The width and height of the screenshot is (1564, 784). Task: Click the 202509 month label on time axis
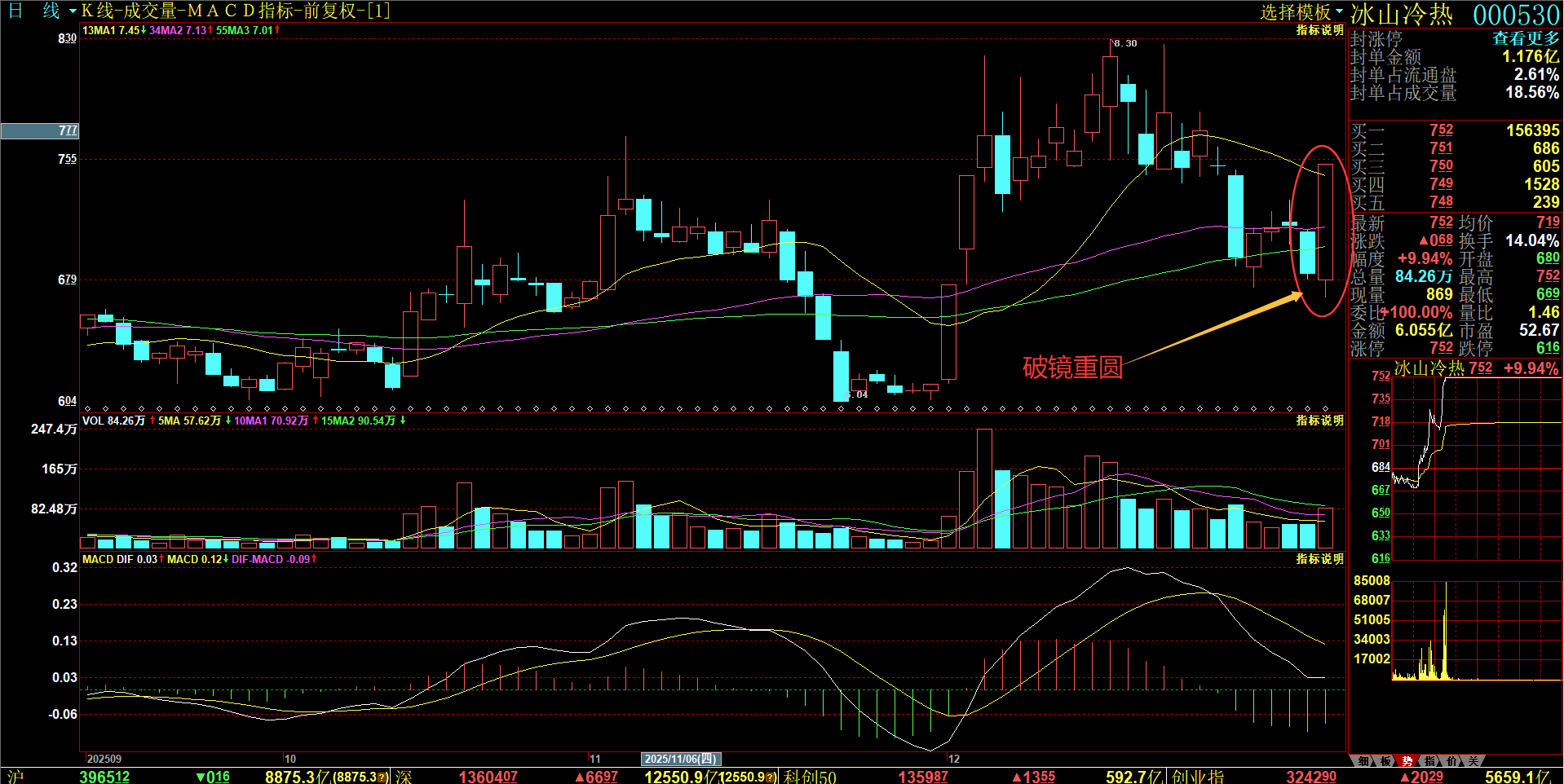tap(104, 759)
